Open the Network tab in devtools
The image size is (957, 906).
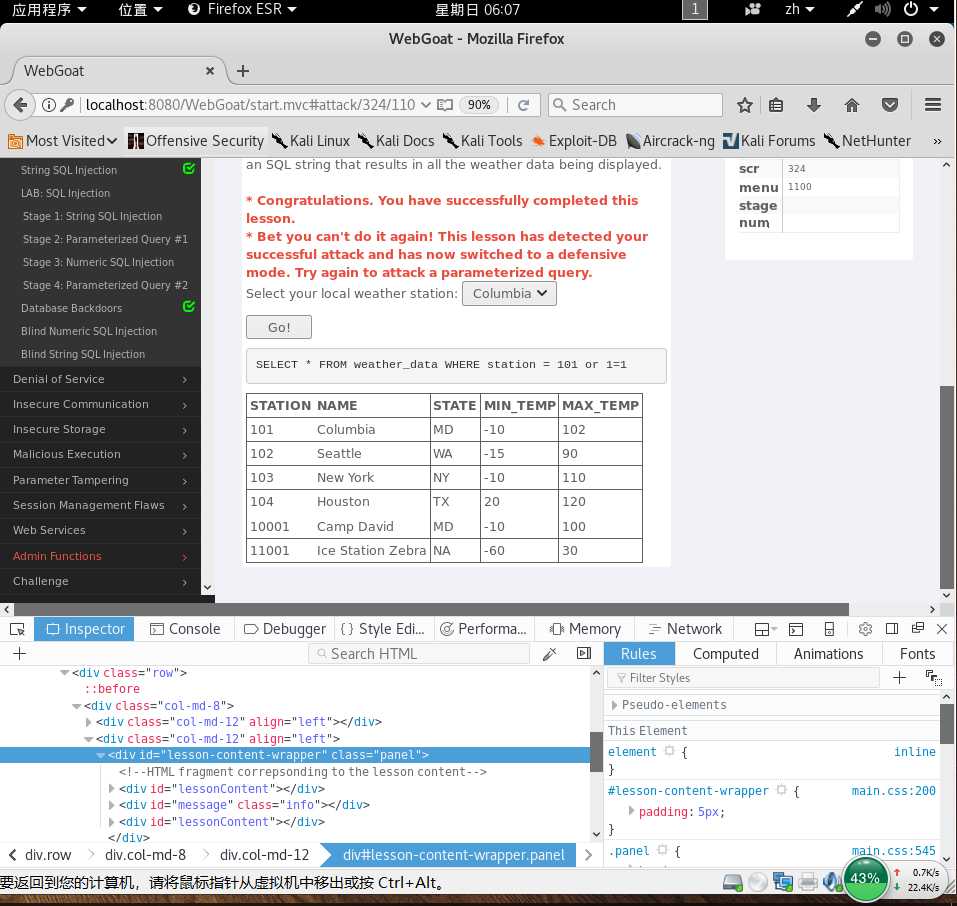[x=685, y=629]
